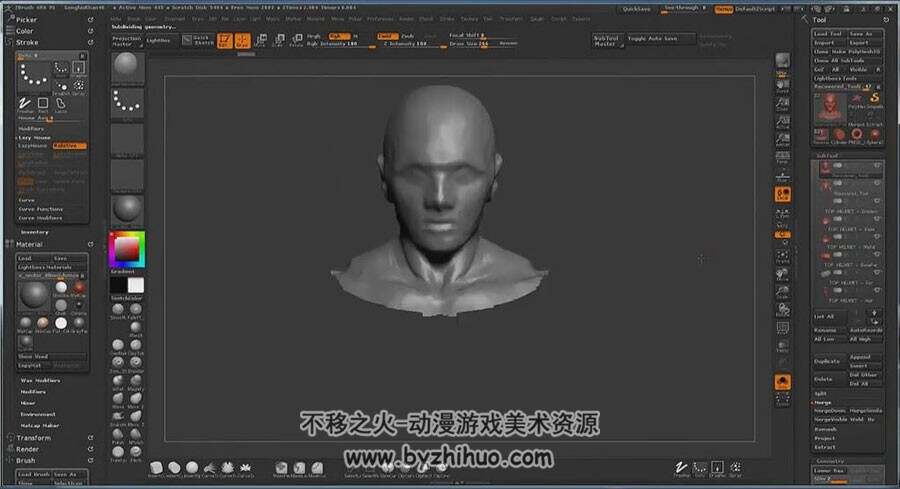Click the Frame icon on right shelf
Screen dimensions: 900x489
[x=782, y=256]
